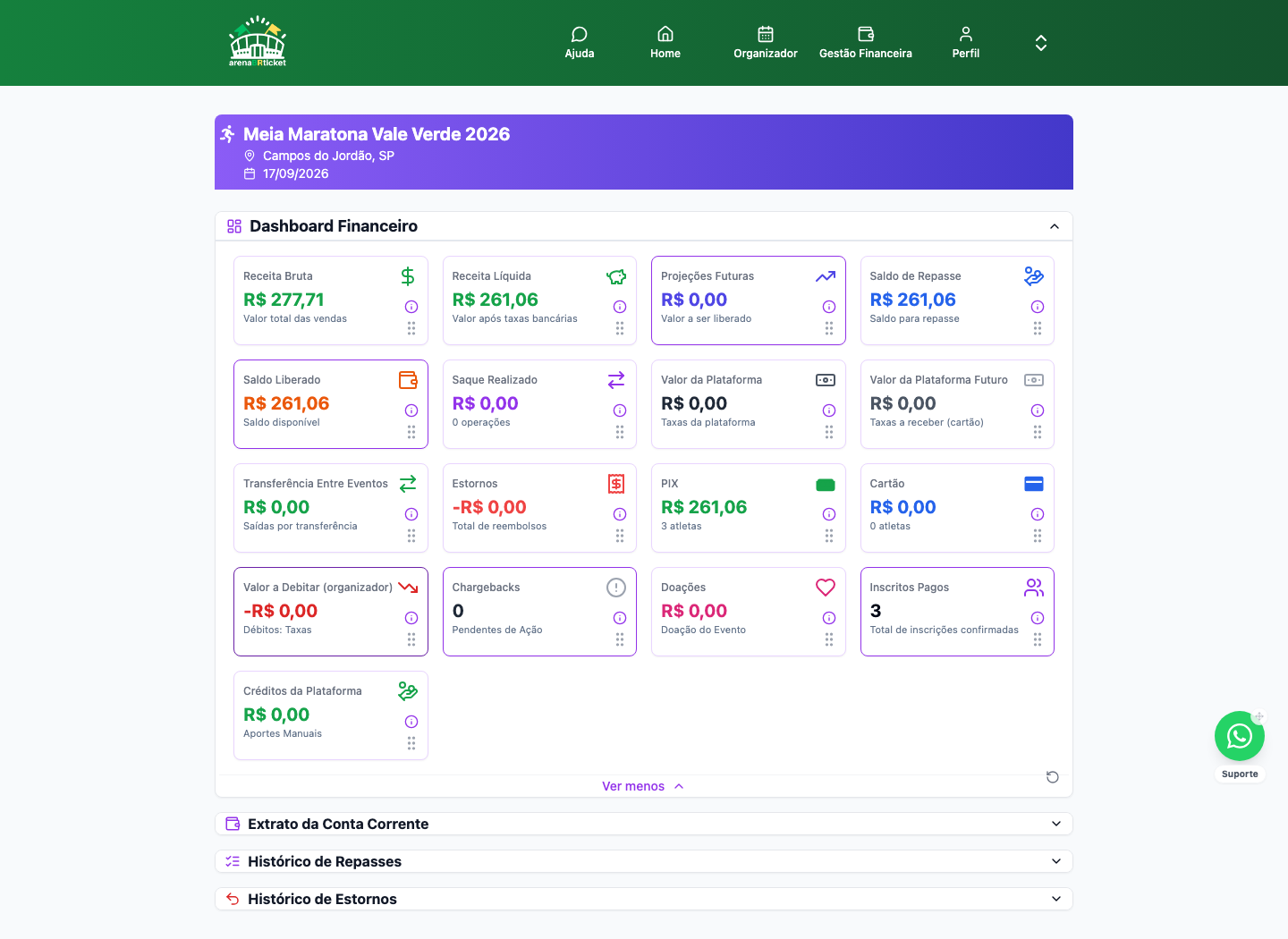Open Gestão Financeira in navigation
The height and width of the screenshot is (939, 1288).
[866, 43]
